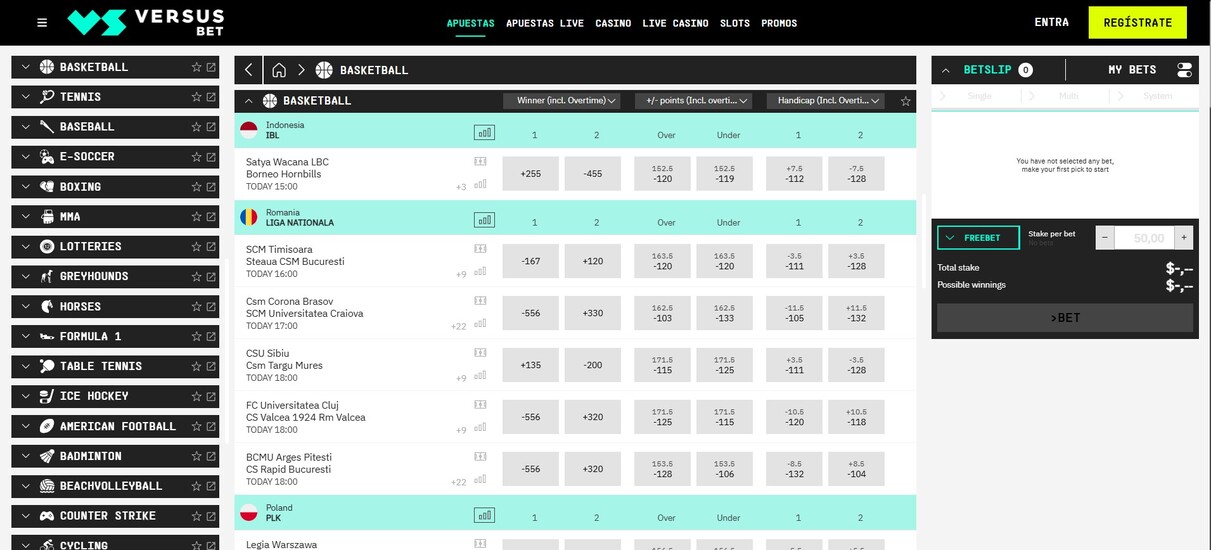1211x550 pixels.
Task: Open stats chart for Romania Liga Nationala
Action: (484, 220)
